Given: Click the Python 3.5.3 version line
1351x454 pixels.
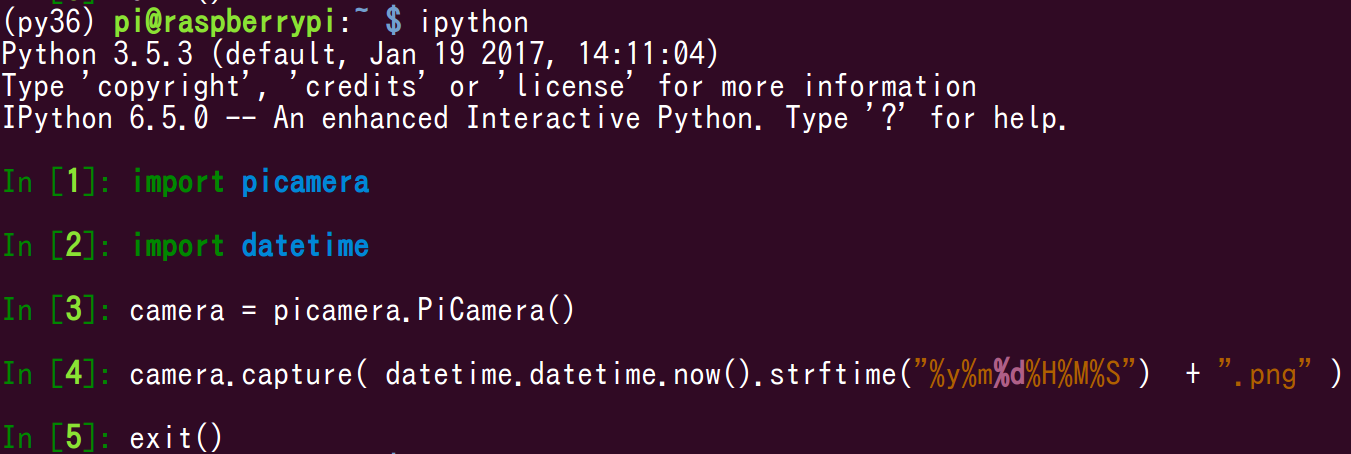Looking at the screenshot, I should 359,54.
